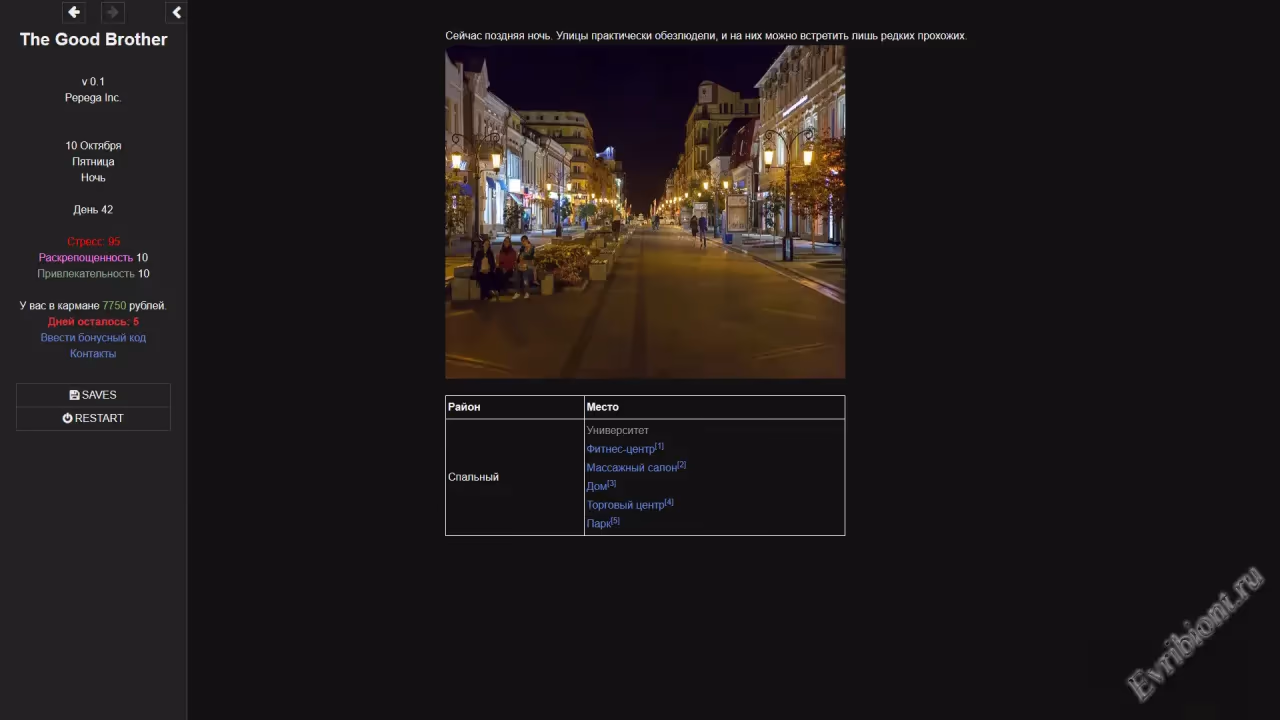Image resolution: width=1280 pixels, height=720 pixels.
Task: Collapse the left sidebar with the chevron
Action: (177, 12)
